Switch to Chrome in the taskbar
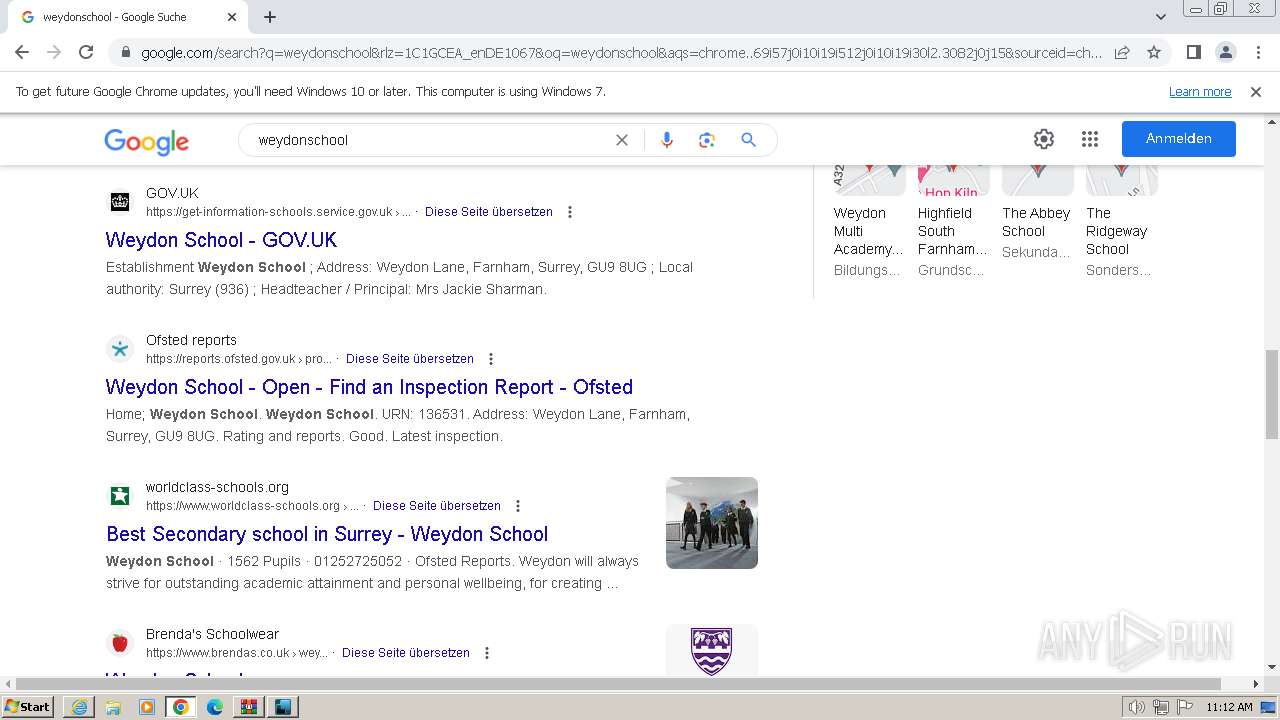 pyautogui.click(x=181, y=707)
